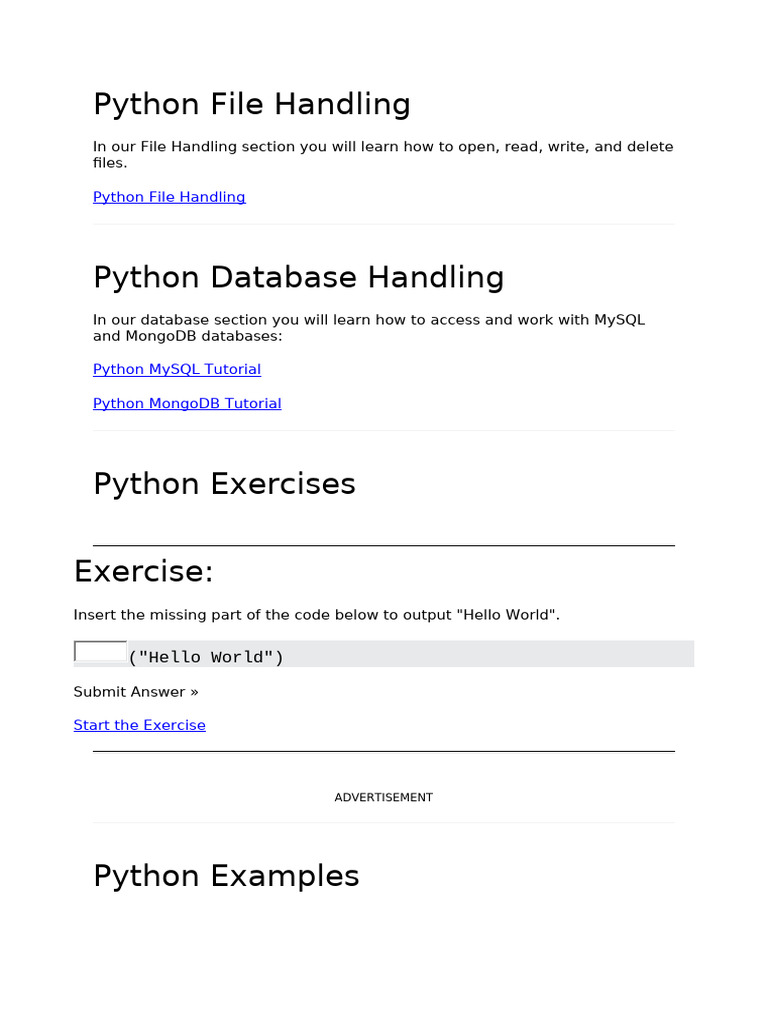Open the Python MySQL Tutorial link
The height and width of the screenshot is (1024, 768).
pyautogui.click(x=177, y=369)
